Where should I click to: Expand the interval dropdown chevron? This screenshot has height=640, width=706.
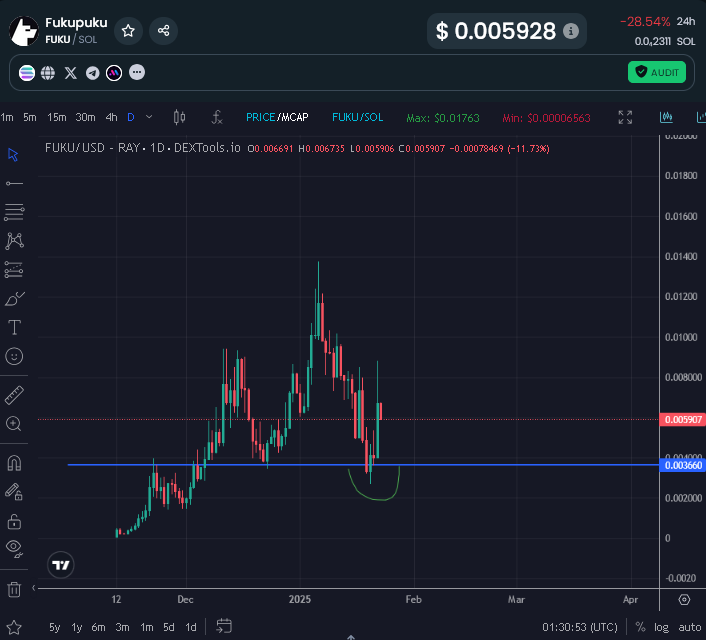coord(149,117)
